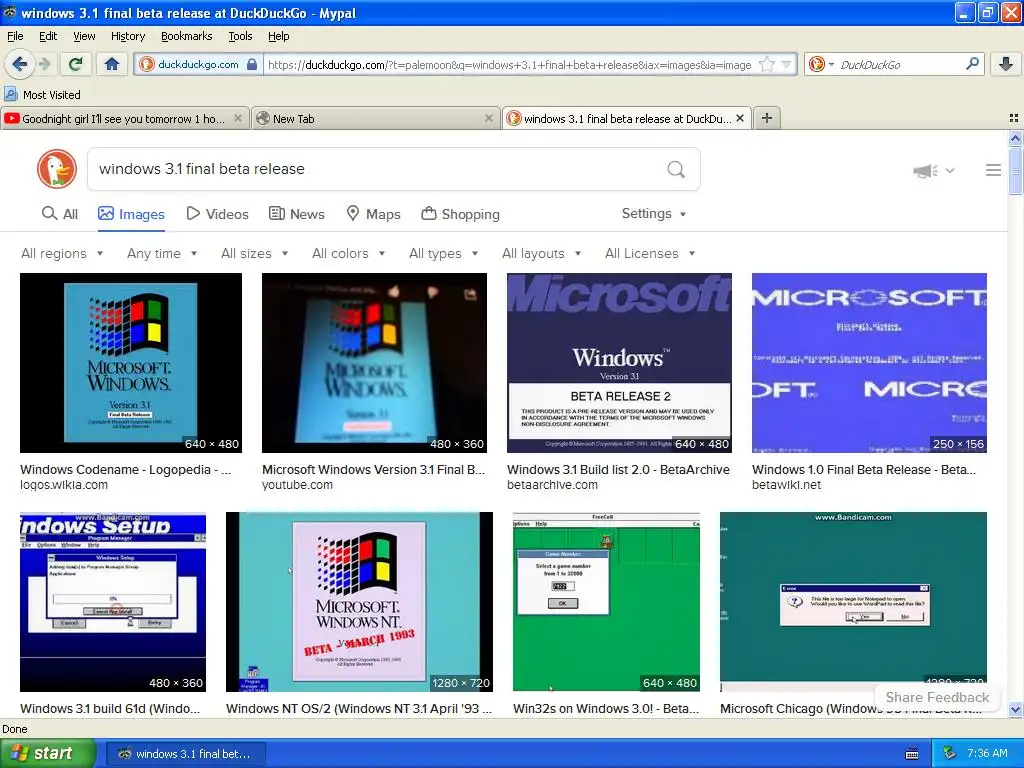This screenshot has height=768, width=1024.
Task: Expand the Settings dropdown
Action: (x=654, y=214)
